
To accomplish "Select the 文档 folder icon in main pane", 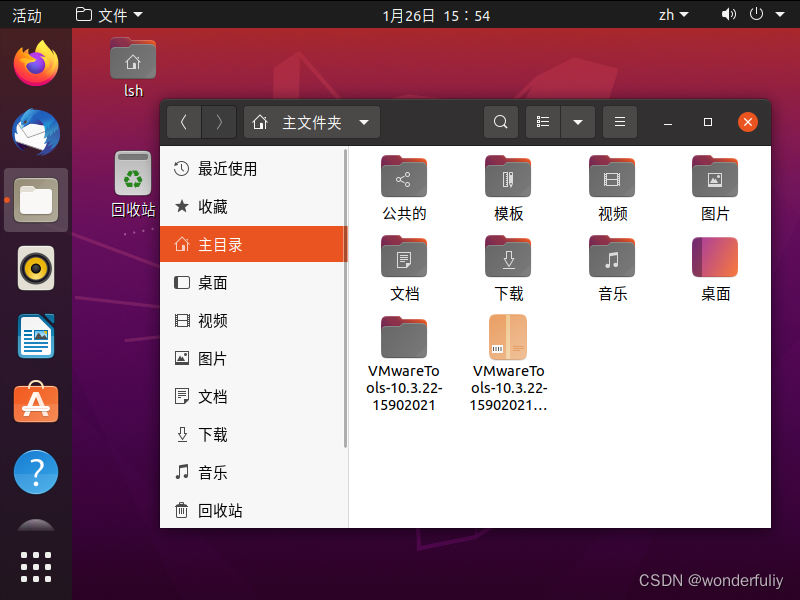I will click(404, 257).
